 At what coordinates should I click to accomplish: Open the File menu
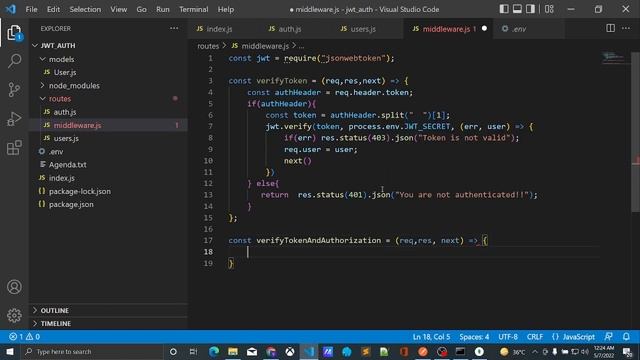[x=31, y=9]
